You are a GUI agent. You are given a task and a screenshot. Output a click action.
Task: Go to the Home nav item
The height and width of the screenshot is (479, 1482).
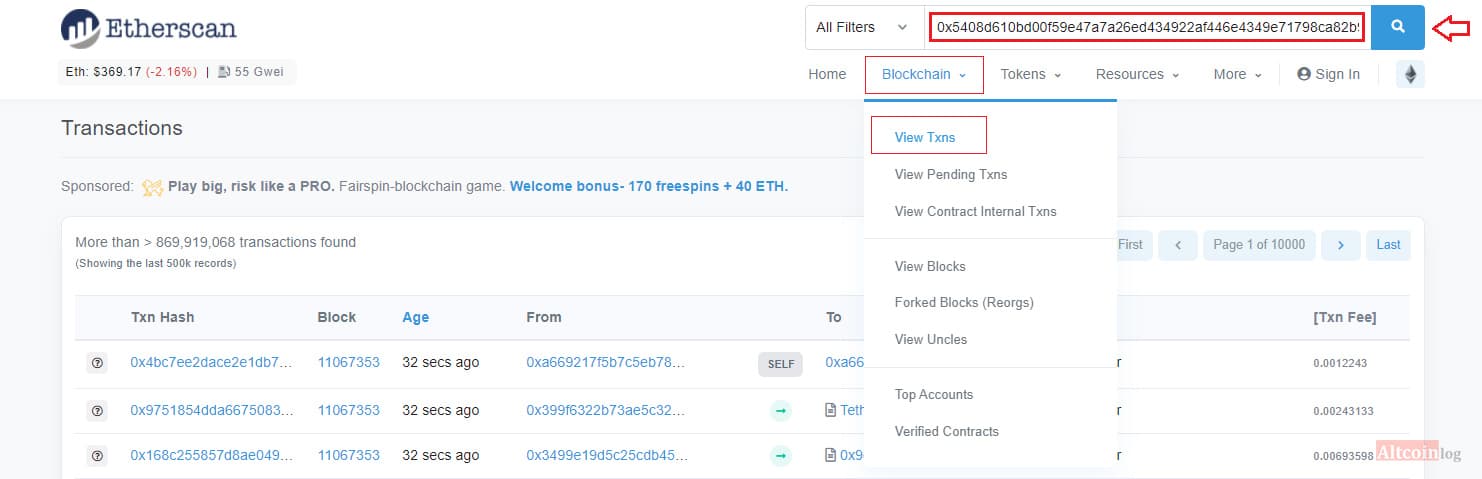(x=827, y=74)
